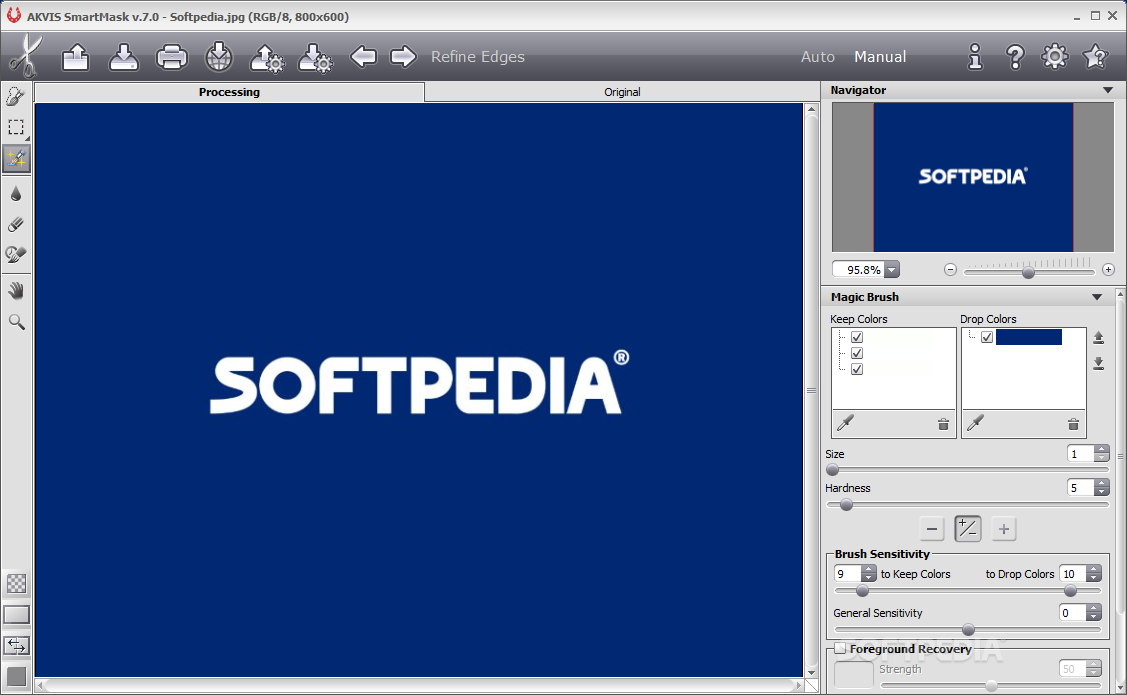Click the Hardness slider

tap(967, 505)
